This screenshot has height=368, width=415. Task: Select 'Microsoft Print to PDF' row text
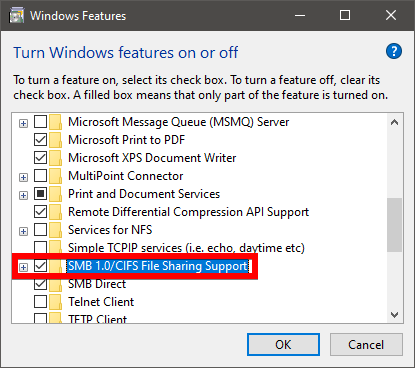click(x=126, y=140)
